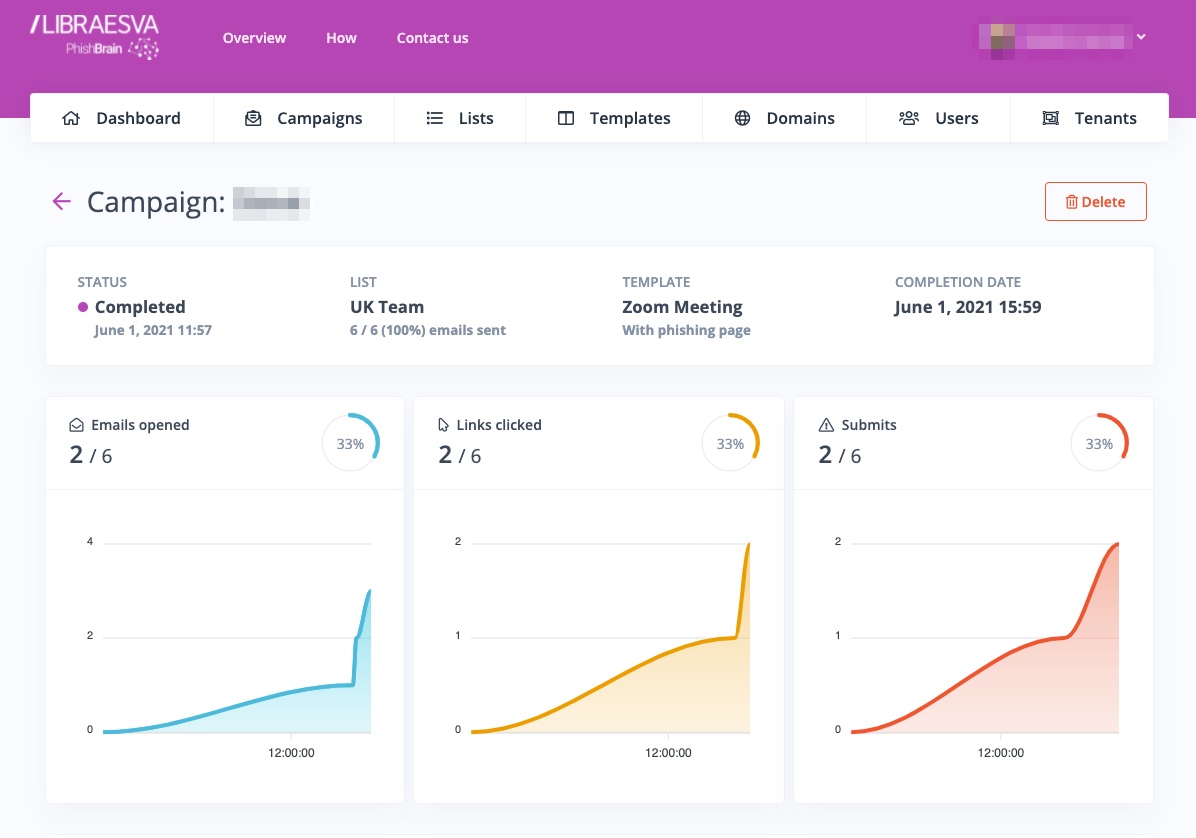This screenshot has width=1196, height=838.
Task: Click the Links clicked 33% progress ring
Action: pos(730,444)
